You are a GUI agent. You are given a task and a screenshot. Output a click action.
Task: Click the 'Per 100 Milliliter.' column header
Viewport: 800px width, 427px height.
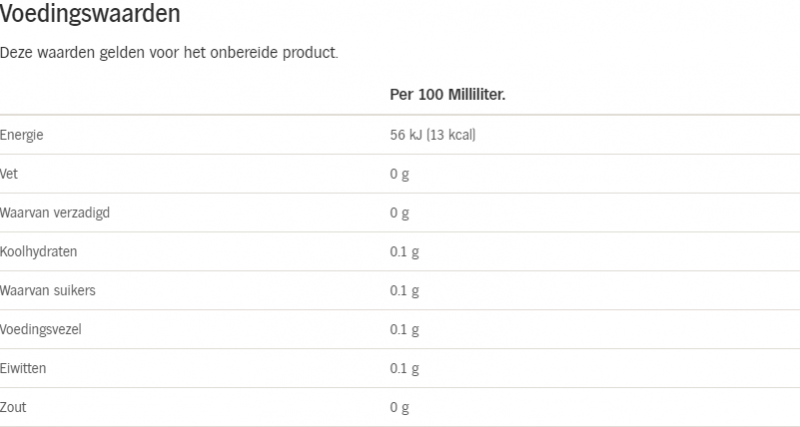[447, 94]
